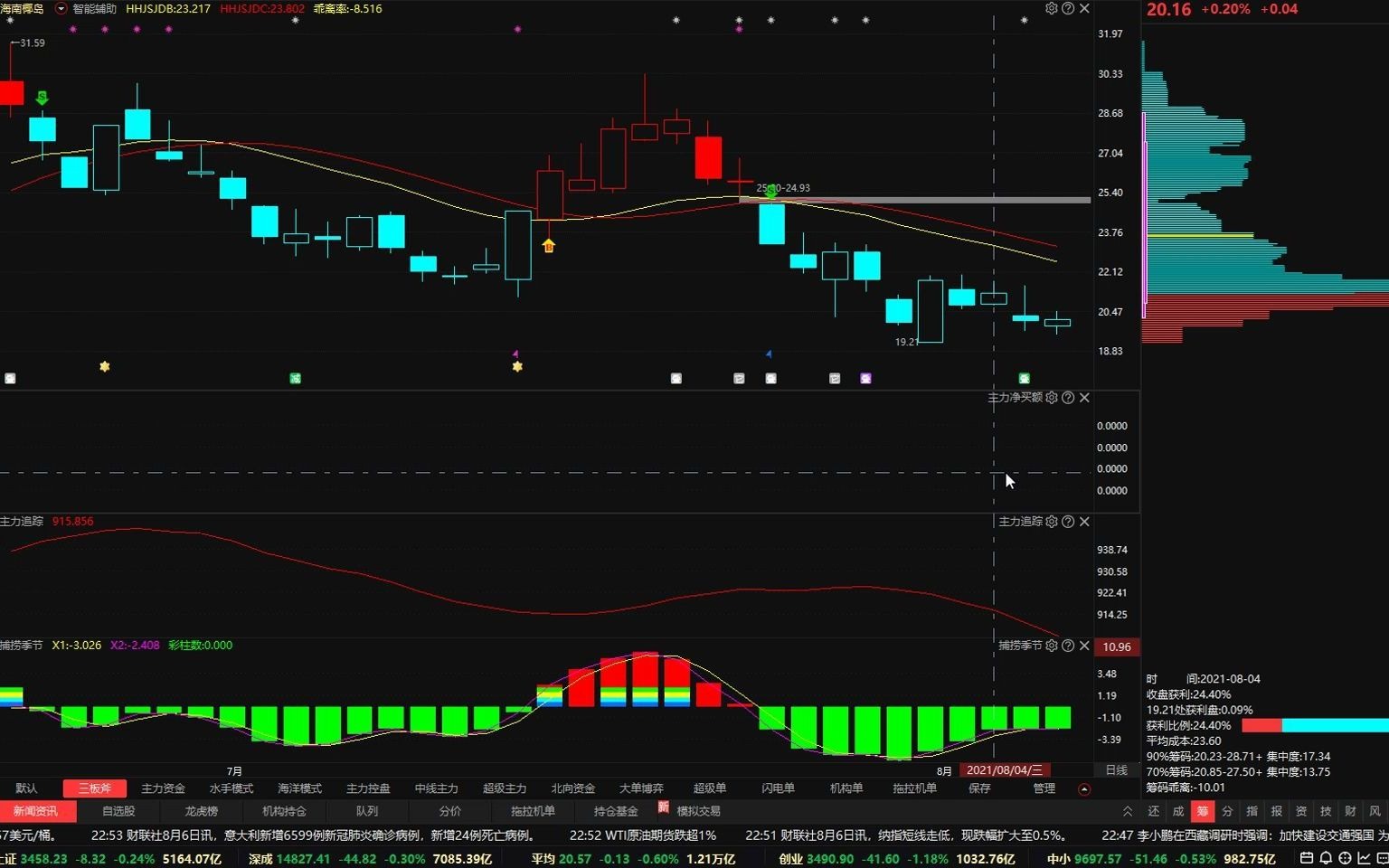Image resolution: width=1389 pixels, height=868 pixels.
Task: Click the orange buy arrow marker on chart
Action: click(x=548, y=245)
